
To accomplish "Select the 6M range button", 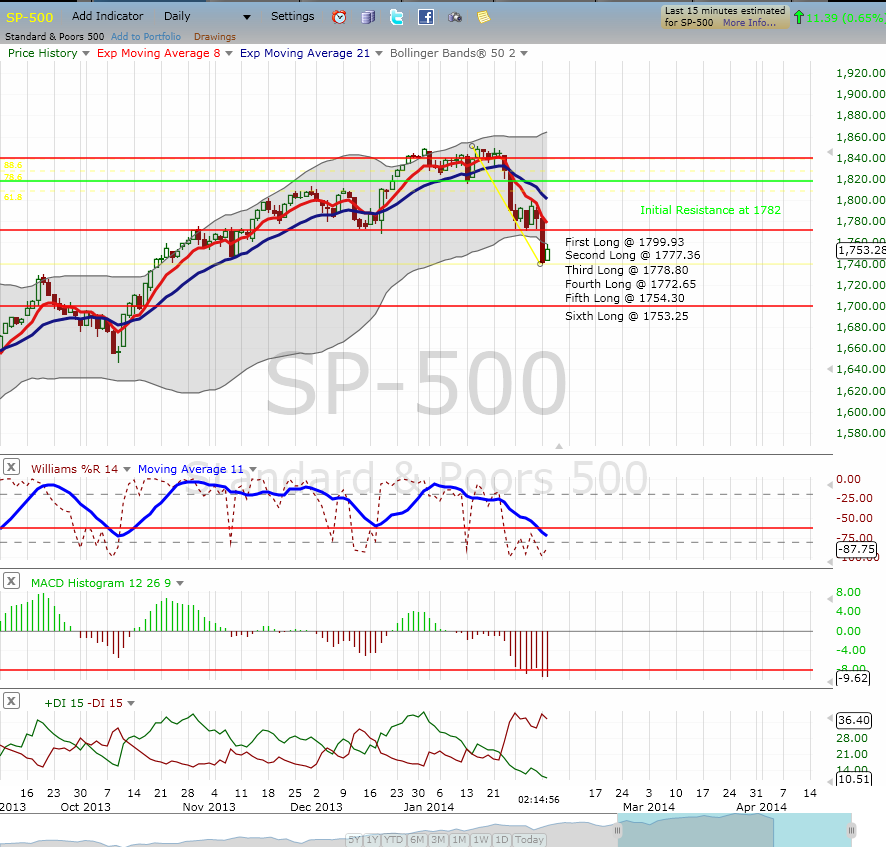I will click(417, 840).
